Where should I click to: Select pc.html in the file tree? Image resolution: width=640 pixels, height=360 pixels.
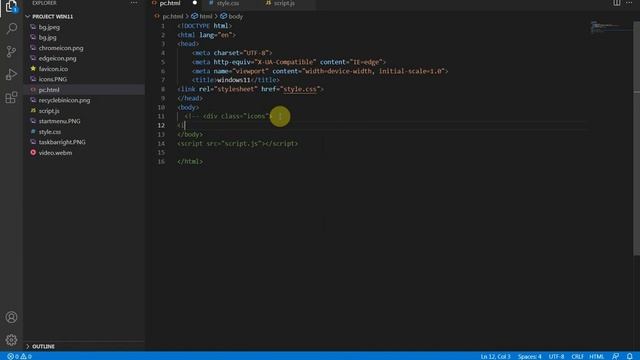tap(49, 90)
